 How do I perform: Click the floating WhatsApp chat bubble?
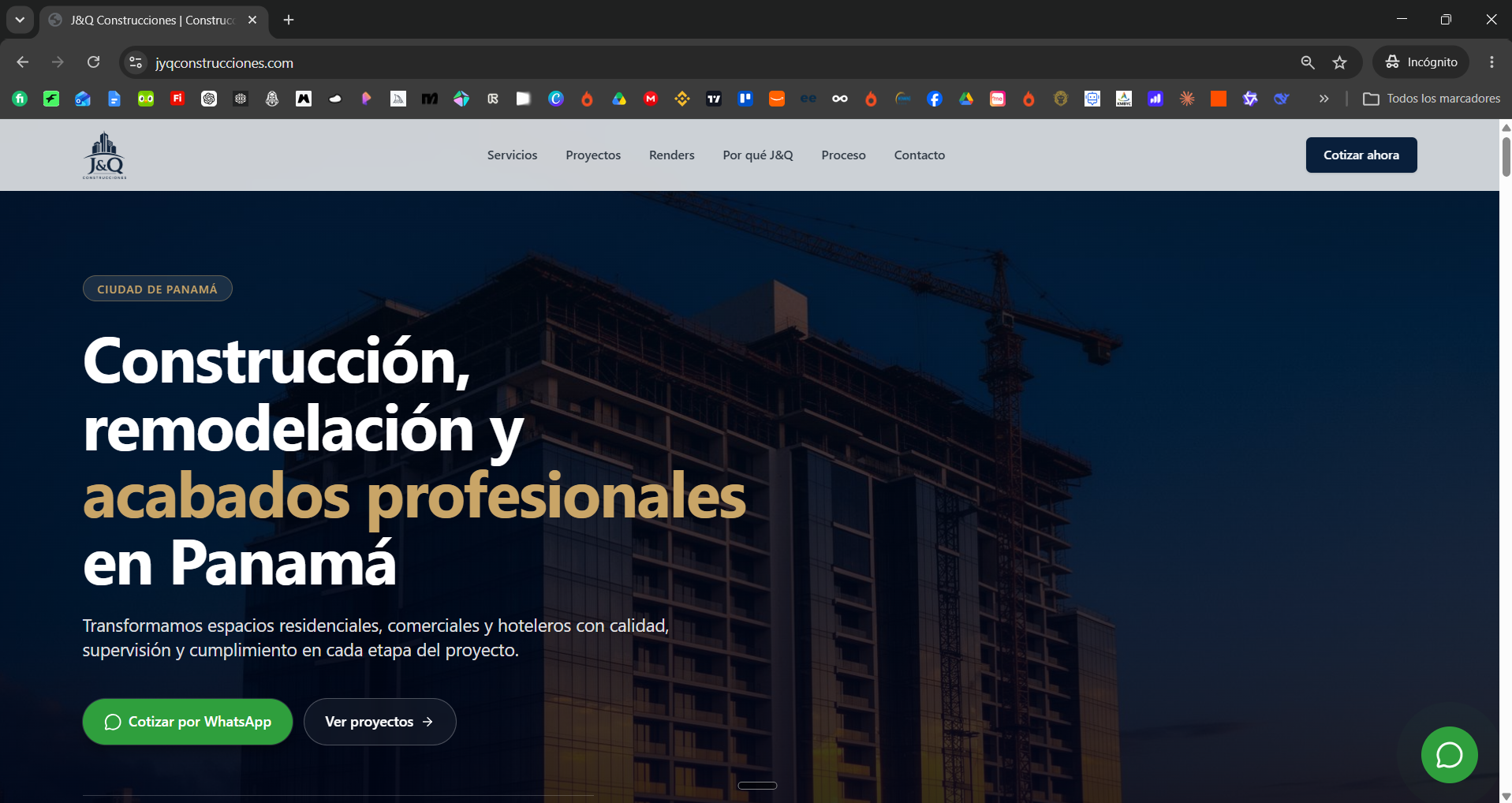pos(1449,755)
